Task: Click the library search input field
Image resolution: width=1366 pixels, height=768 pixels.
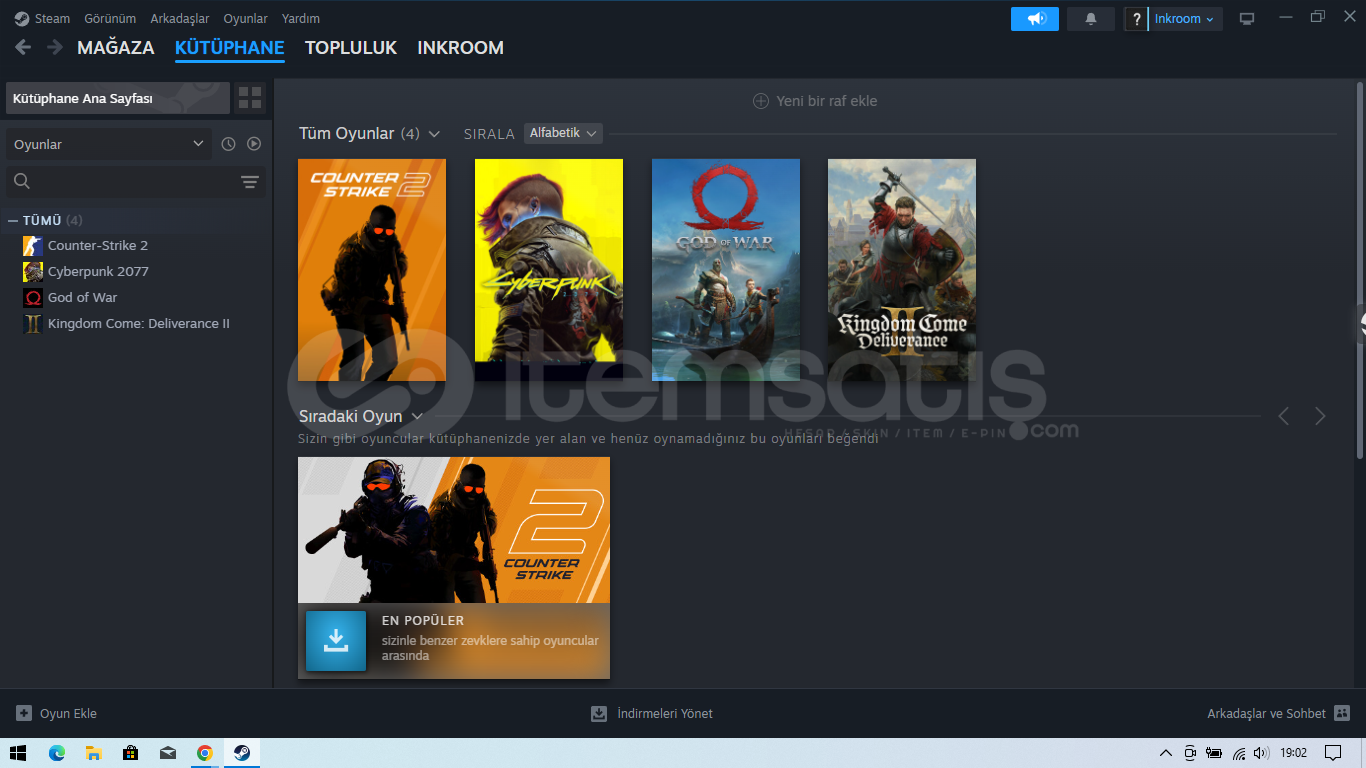Action: click(x=136, y=181)
